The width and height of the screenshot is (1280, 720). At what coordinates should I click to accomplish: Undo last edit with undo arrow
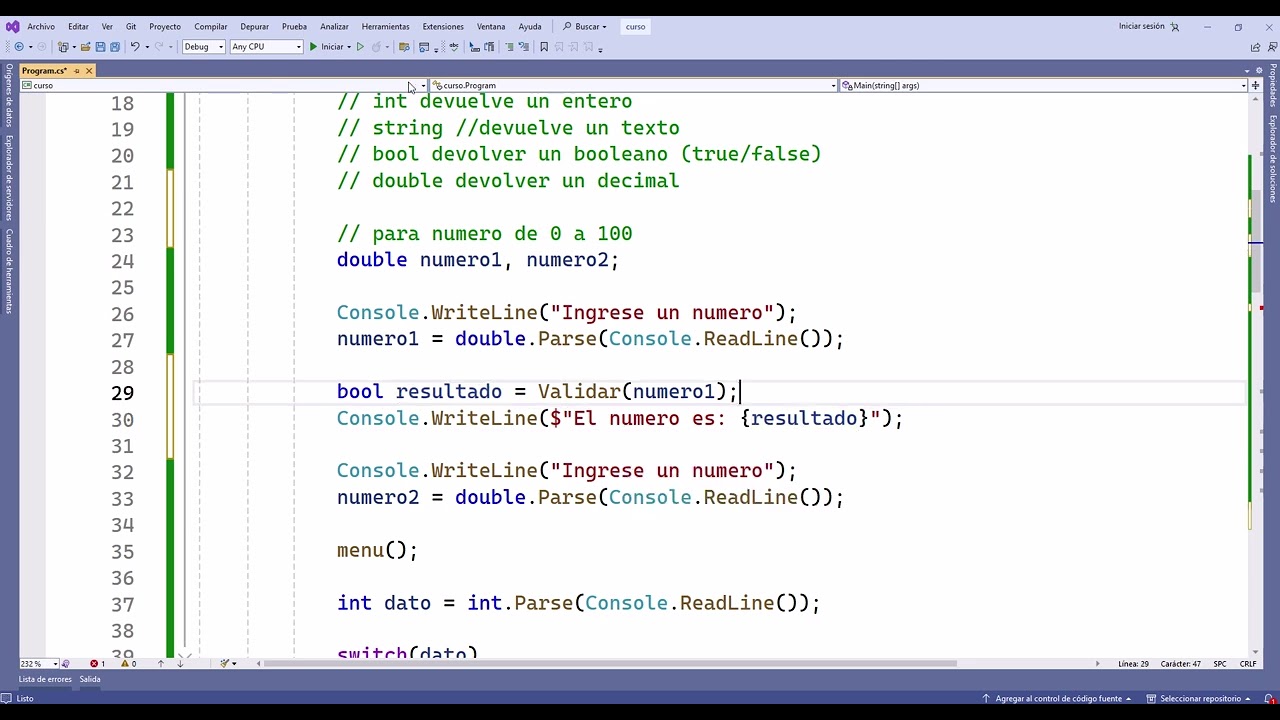coord(134,47)
